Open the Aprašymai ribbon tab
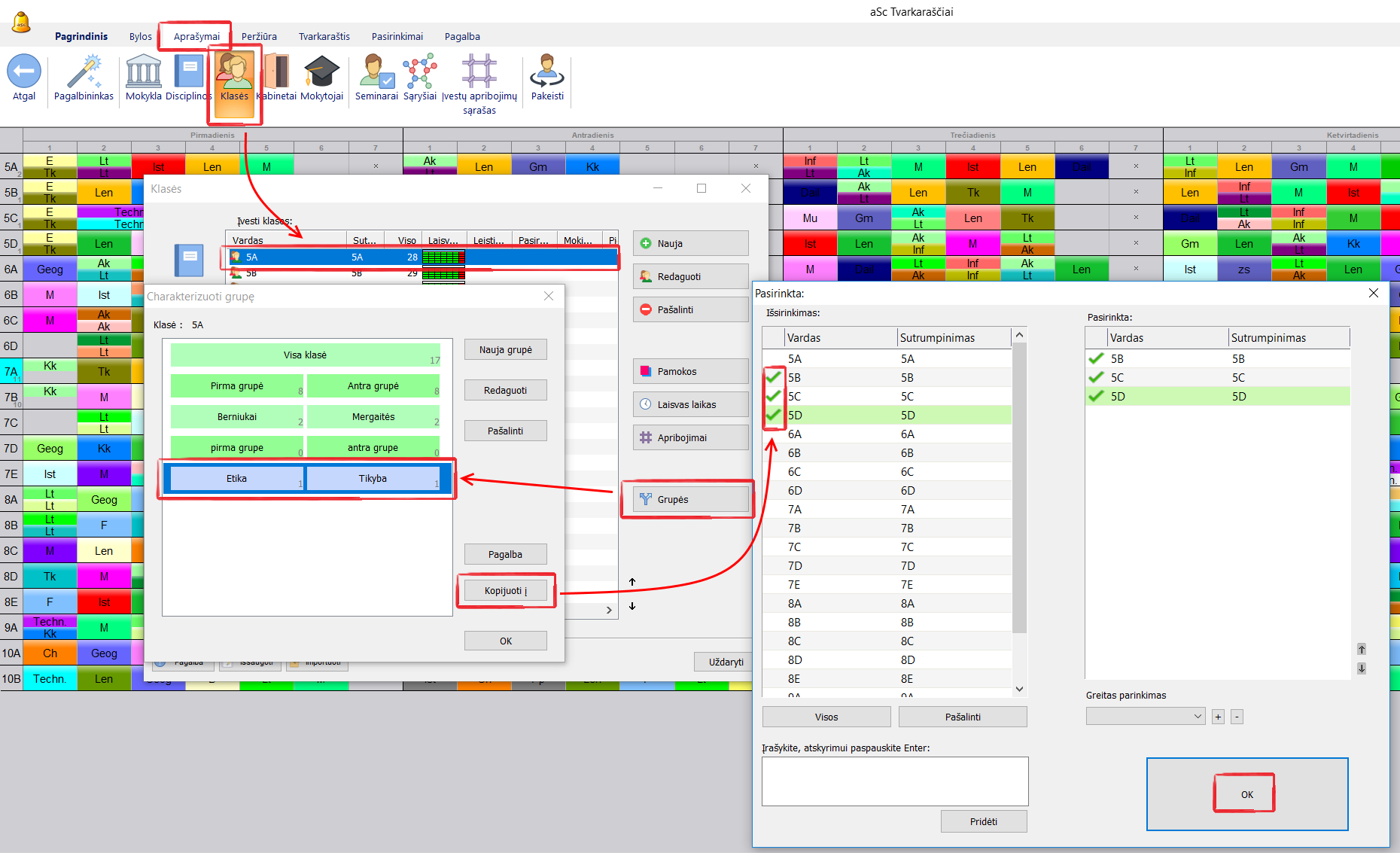Image resolution: width=1400 pixels, height=868 pixels. (x=196, y=36)
